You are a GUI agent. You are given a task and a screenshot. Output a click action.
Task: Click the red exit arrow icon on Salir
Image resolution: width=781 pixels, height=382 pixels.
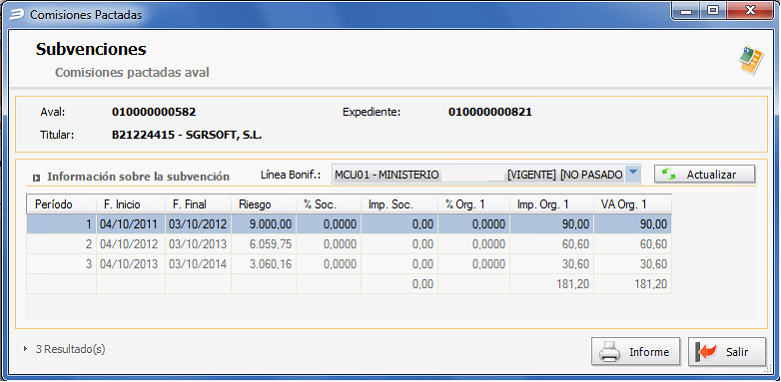coord(707,352)
